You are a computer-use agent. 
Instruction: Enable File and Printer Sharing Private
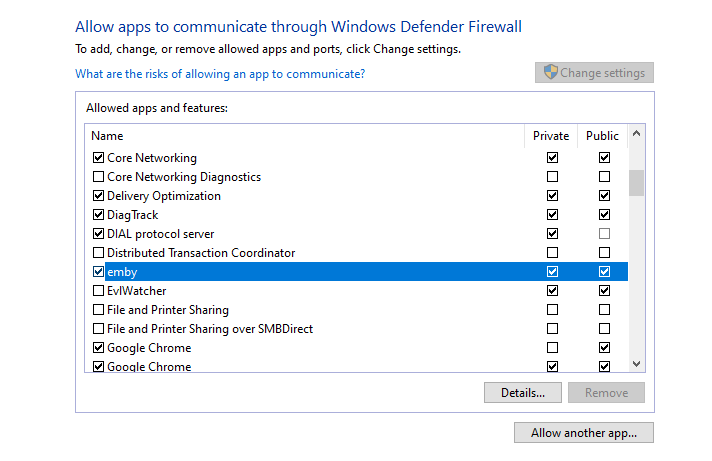[x=552, y=310]
